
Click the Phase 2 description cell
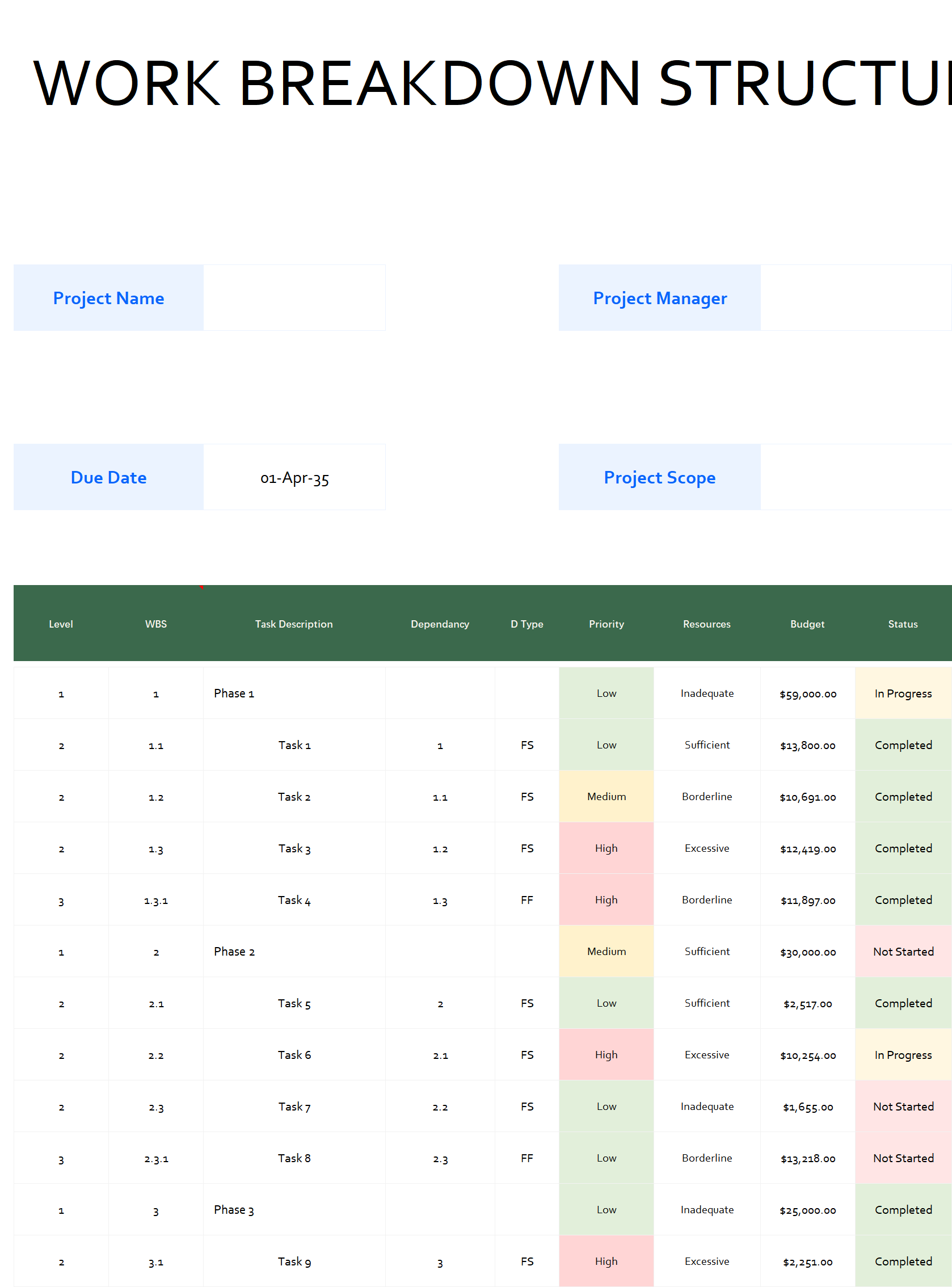pyautogui.click(x=294, y=951)
